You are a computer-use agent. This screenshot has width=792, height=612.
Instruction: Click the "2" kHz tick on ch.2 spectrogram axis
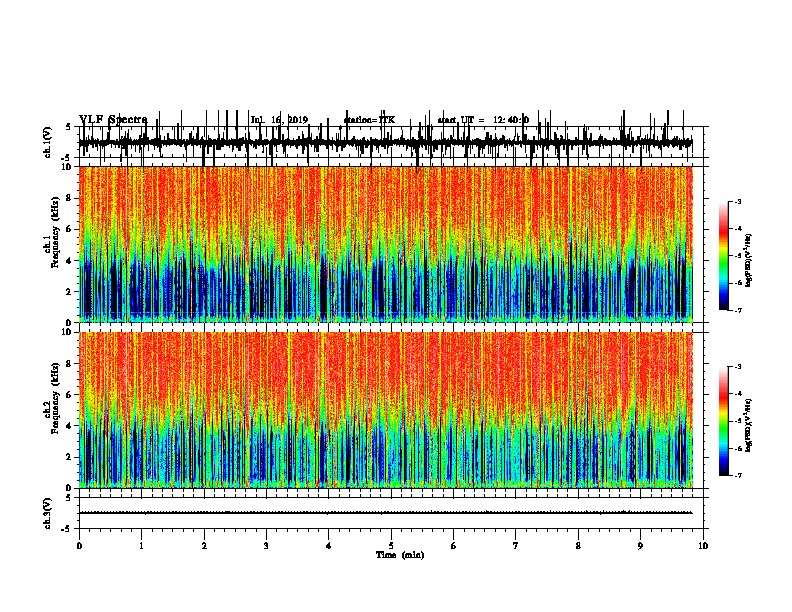coord(70,457)
